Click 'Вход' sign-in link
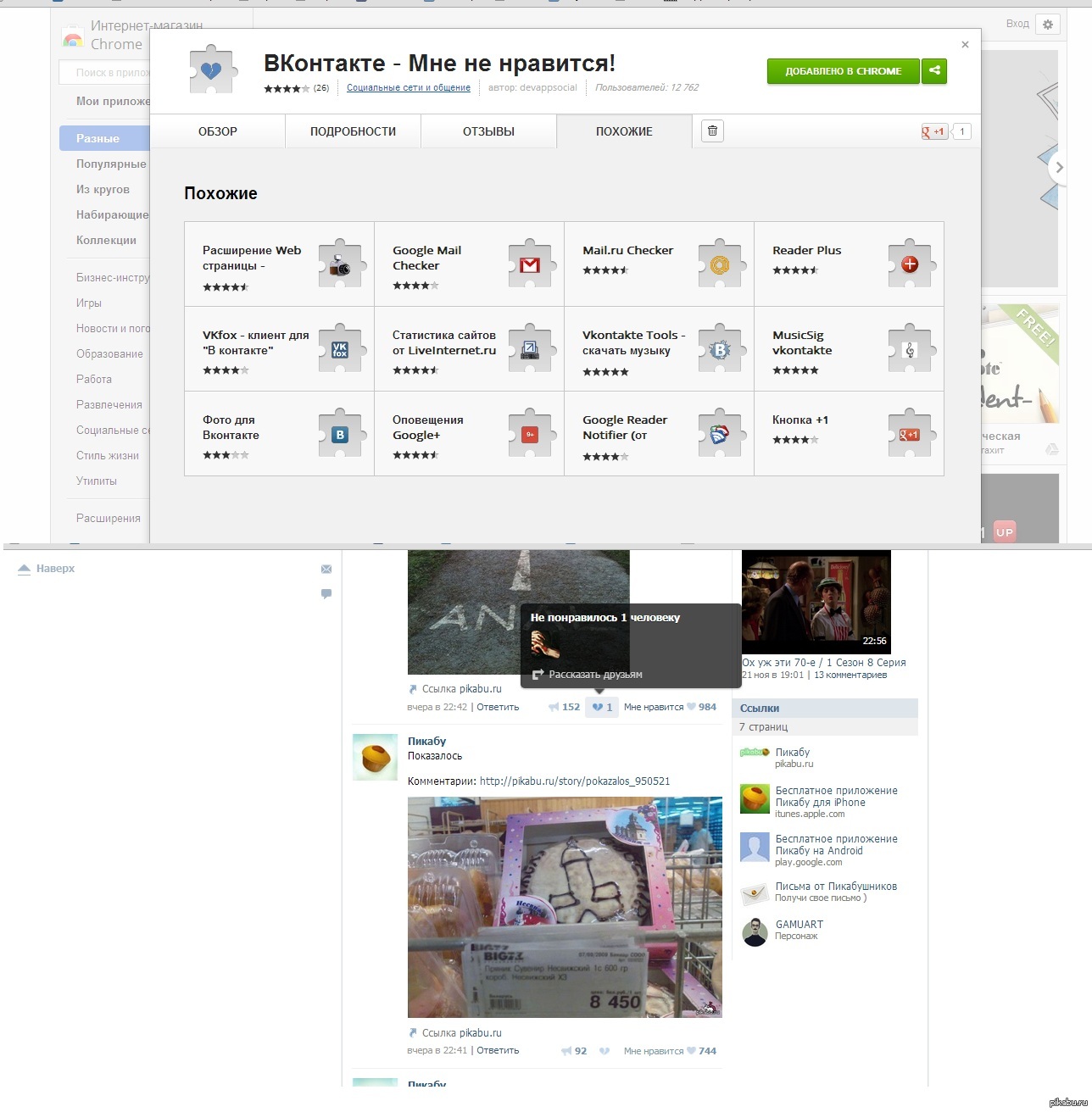 1017,24
